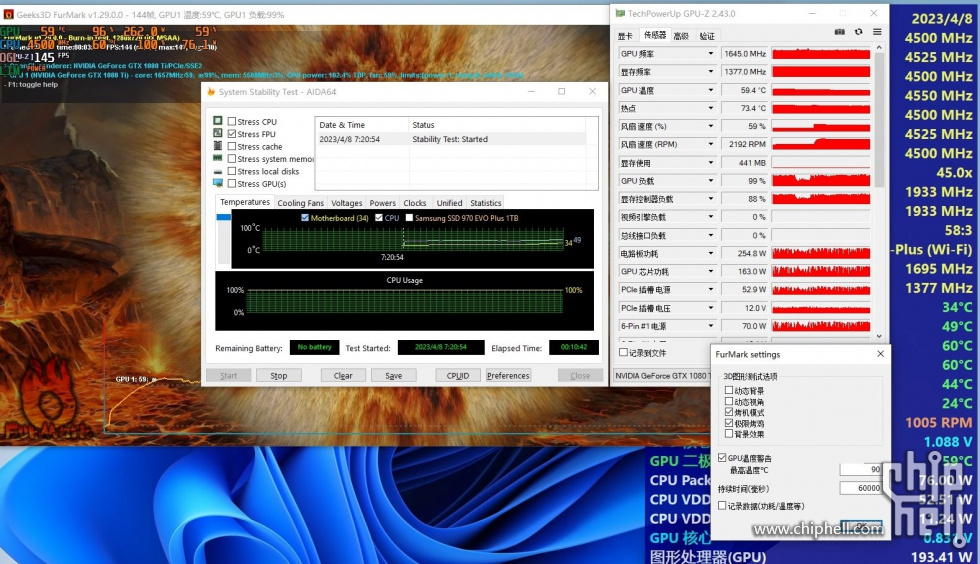Switch to 高级 tab in GPU-Z
The image size is (980, 564).
pyautogui.click(x=681, y=36)
